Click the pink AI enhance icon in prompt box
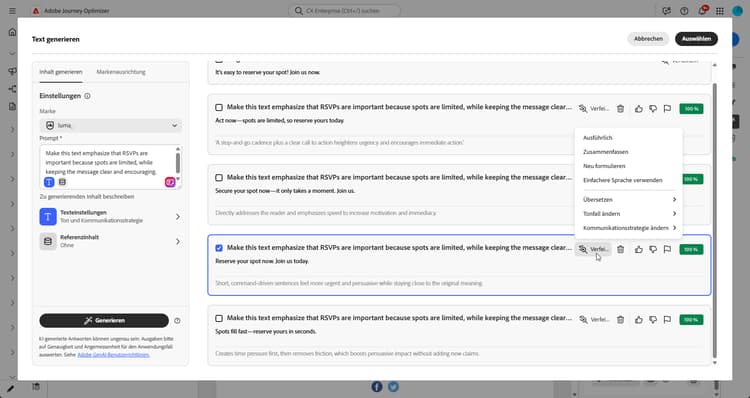 [x=170, y=182]
